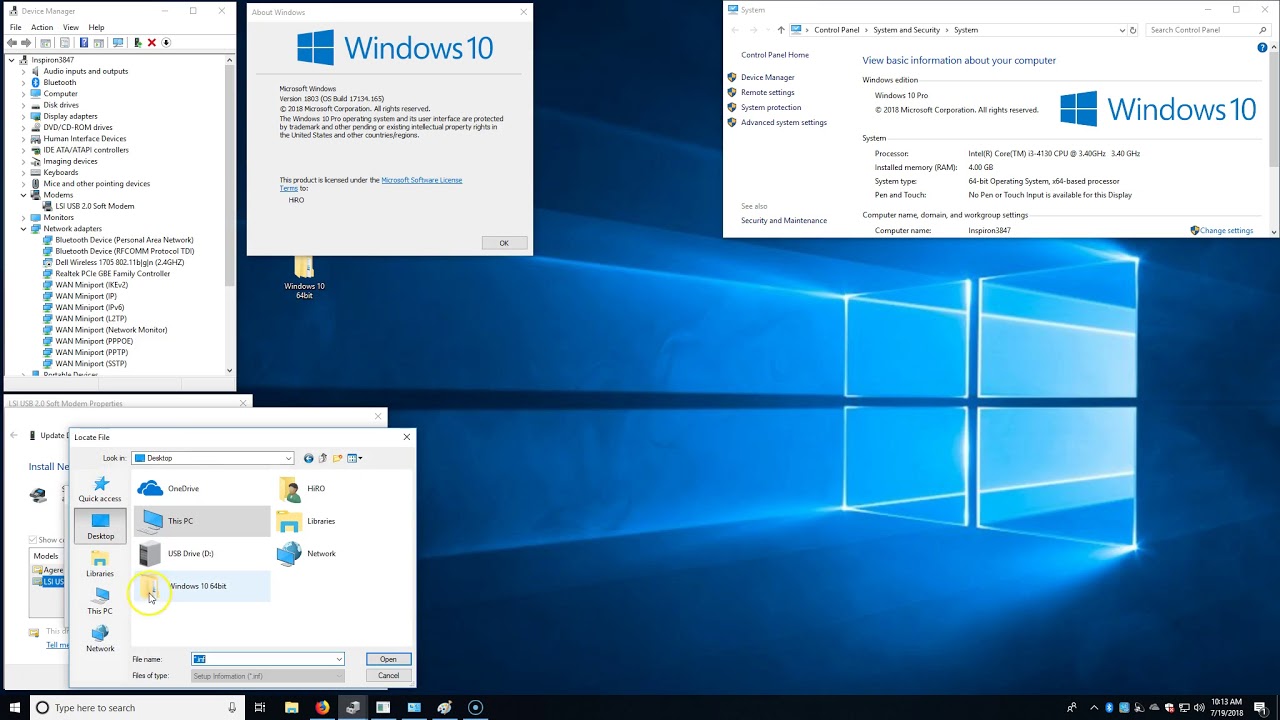Viewport: 1280px width, 720px height.
Task: Open the File name dropdown arrow
Action: click(339, 659)
